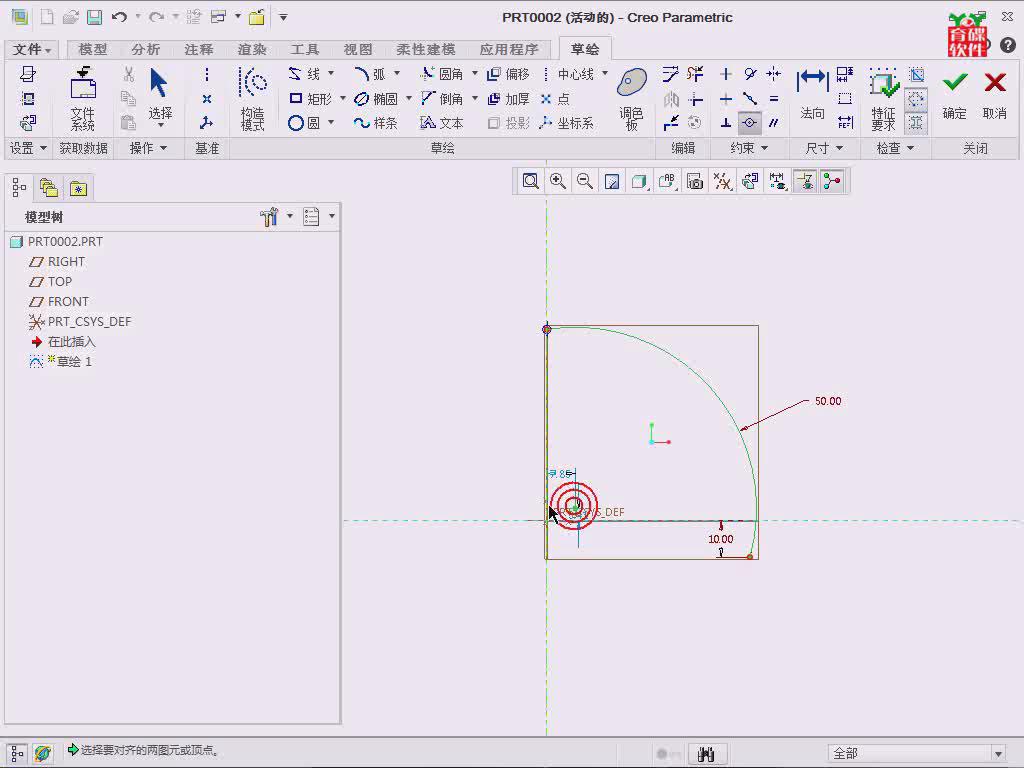Screen dimensions: 1024x768
Task: Select the Point tool in sketch group
Action: (x=555, y=99)
